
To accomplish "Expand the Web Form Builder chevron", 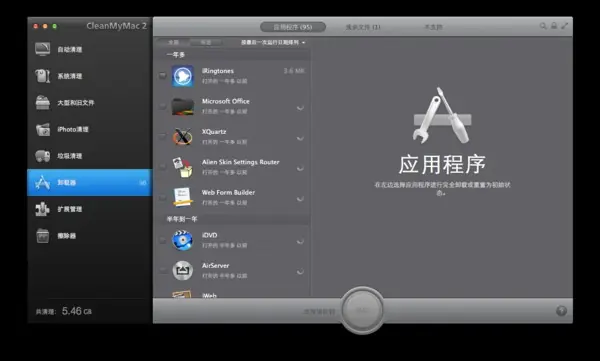I will point(300,199).
